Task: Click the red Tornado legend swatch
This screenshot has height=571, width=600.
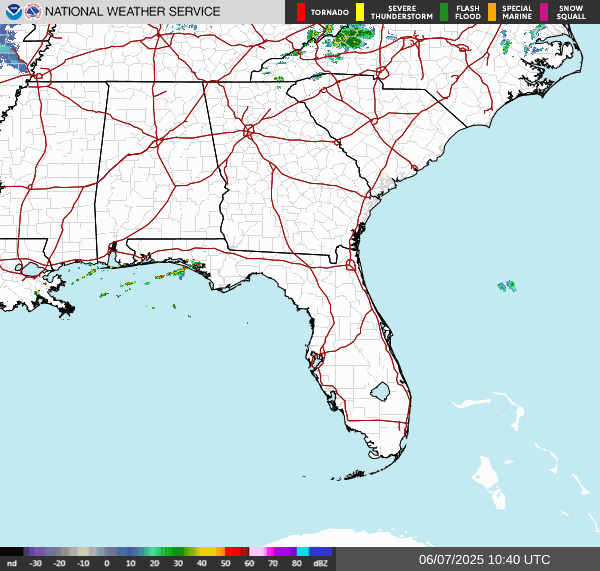Action: tap(301, 12)
